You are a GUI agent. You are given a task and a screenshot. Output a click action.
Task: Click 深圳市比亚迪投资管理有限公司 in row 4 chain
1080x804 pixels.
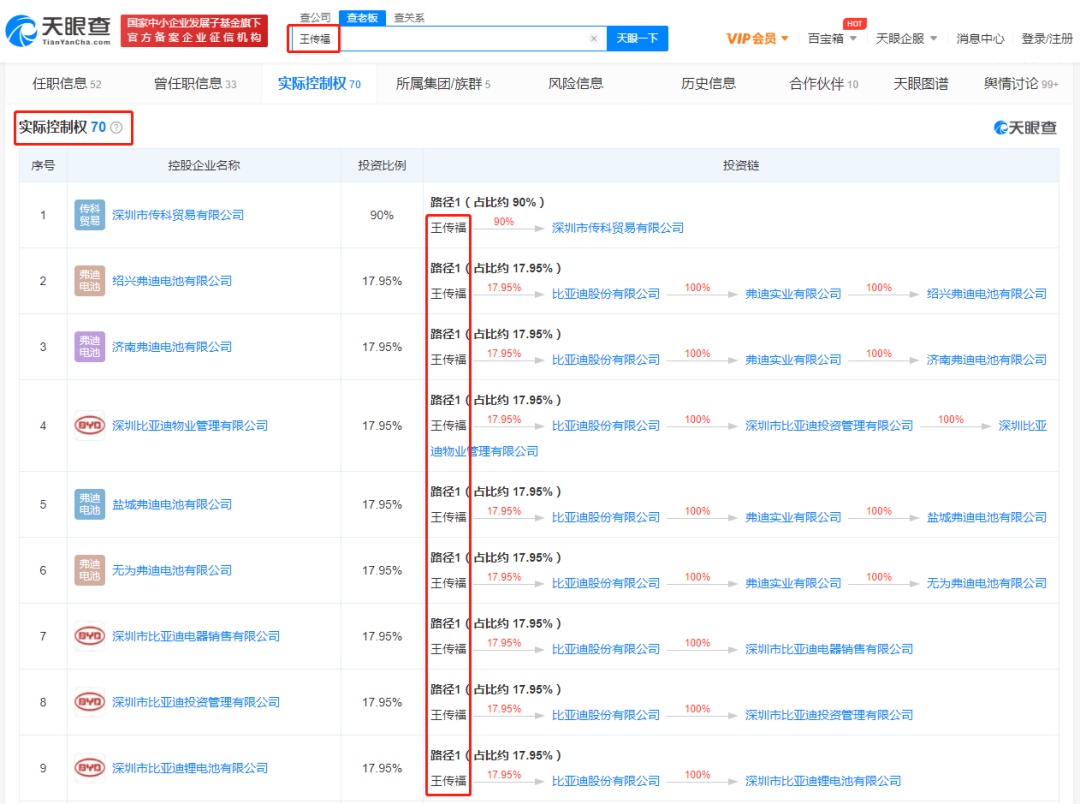829,426
